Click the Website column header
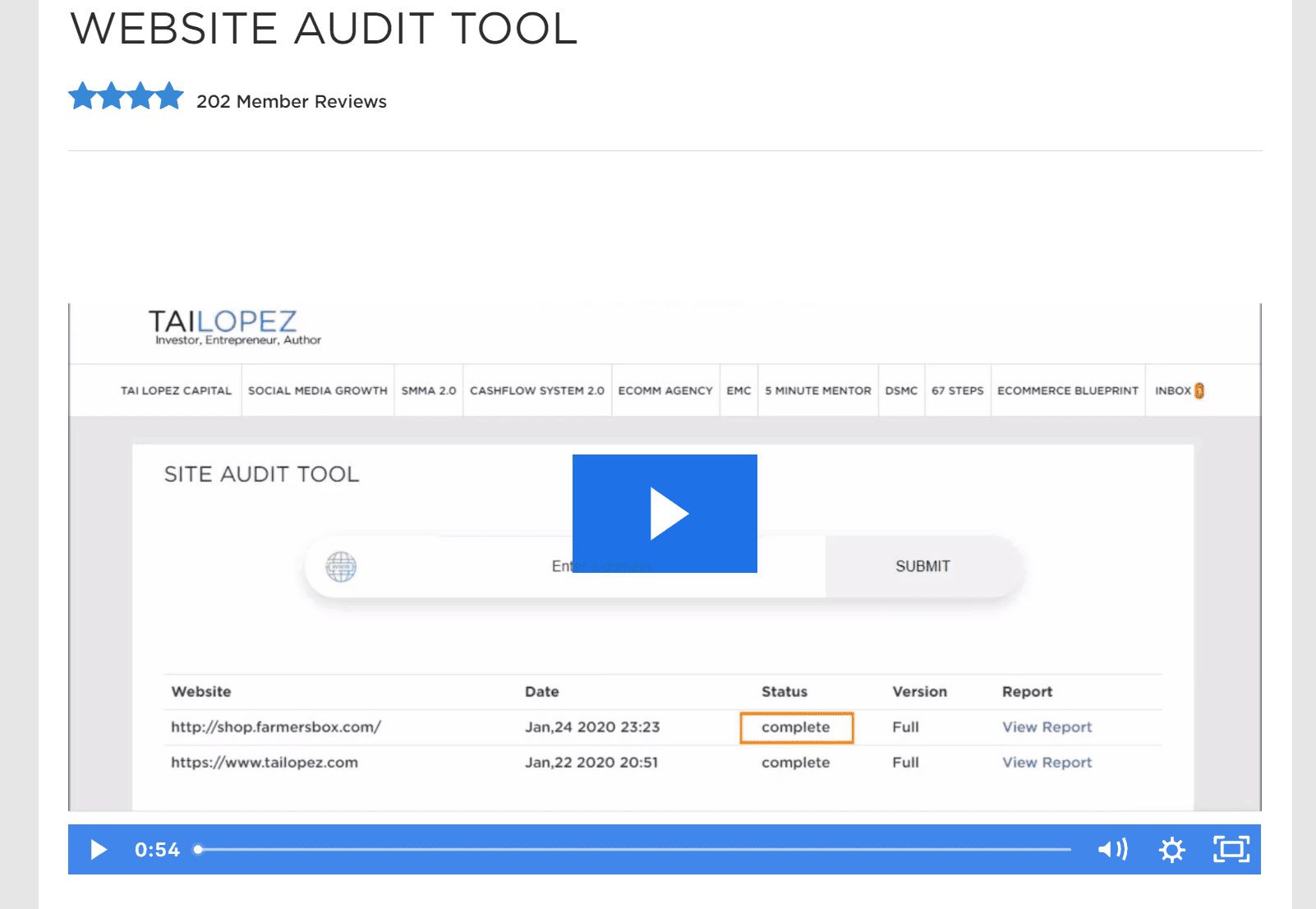The height and width of the screenshot is (909, 1316). (201, 691)
